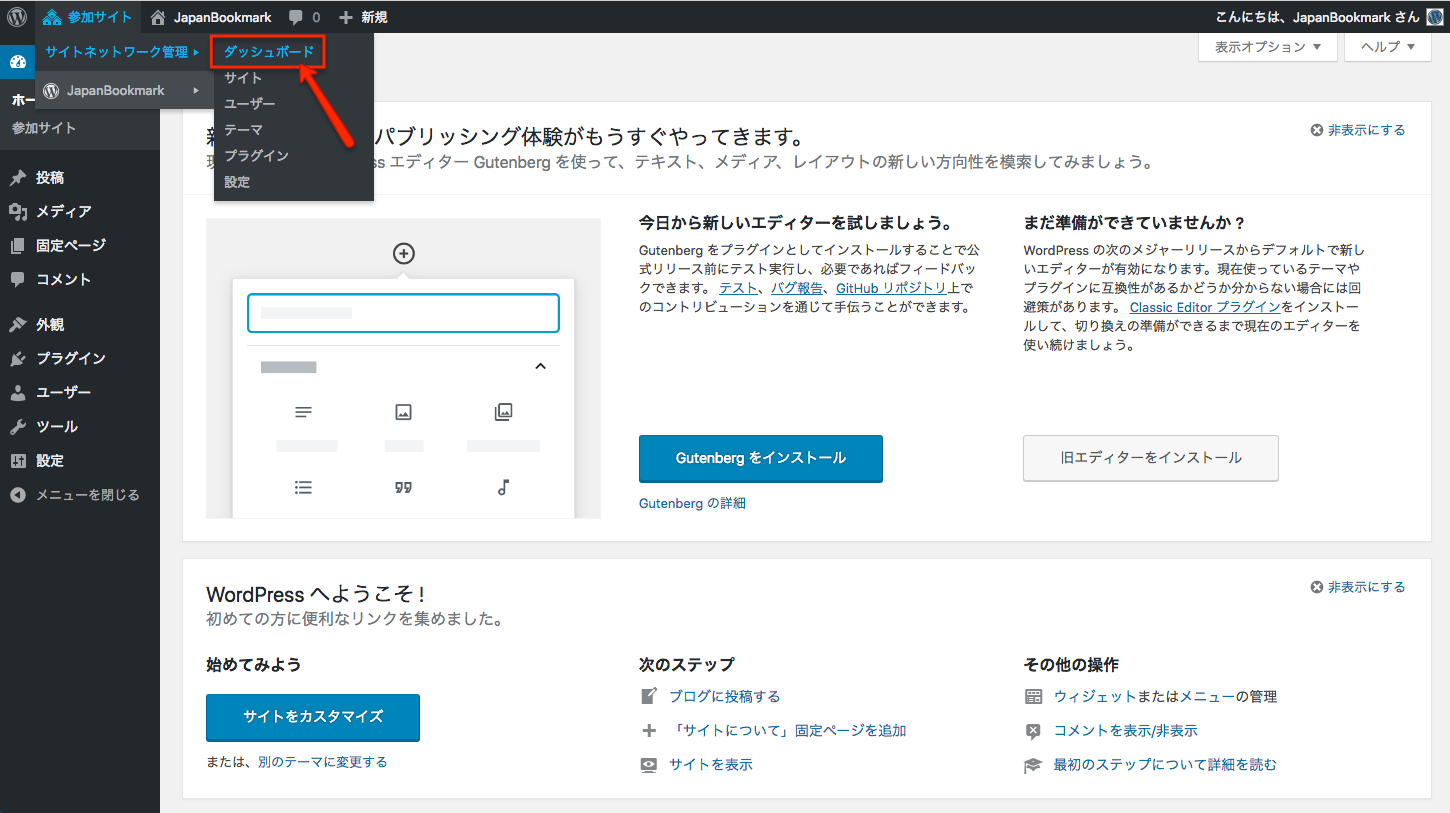Click the dashboard gauge icon in sidebar

coord(18,62)
